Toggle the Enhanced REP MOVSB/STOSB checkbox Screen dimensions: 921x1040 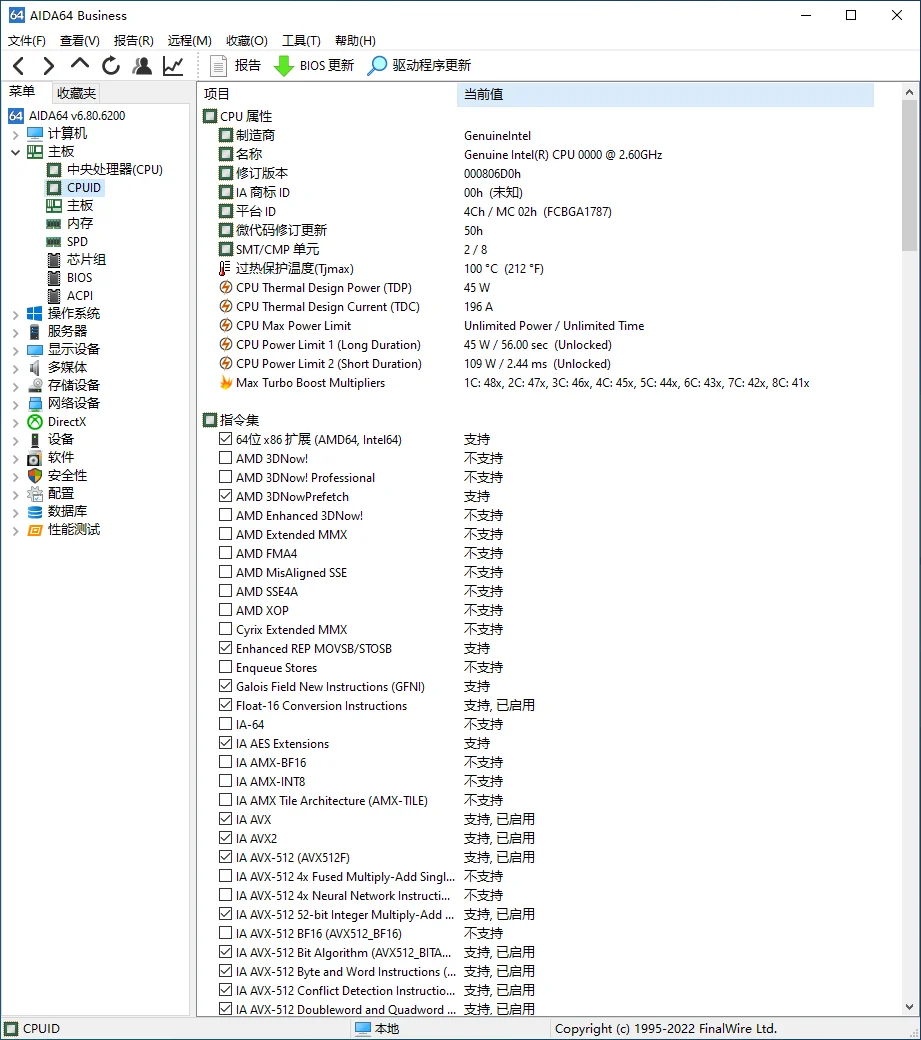(225, 648)
